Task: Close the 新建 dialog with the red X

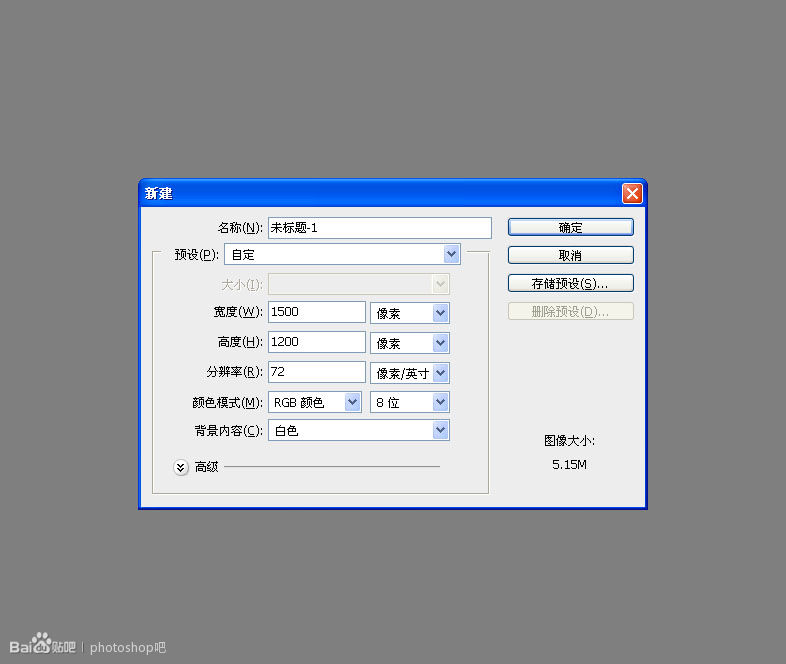Action: coord(632,193)
